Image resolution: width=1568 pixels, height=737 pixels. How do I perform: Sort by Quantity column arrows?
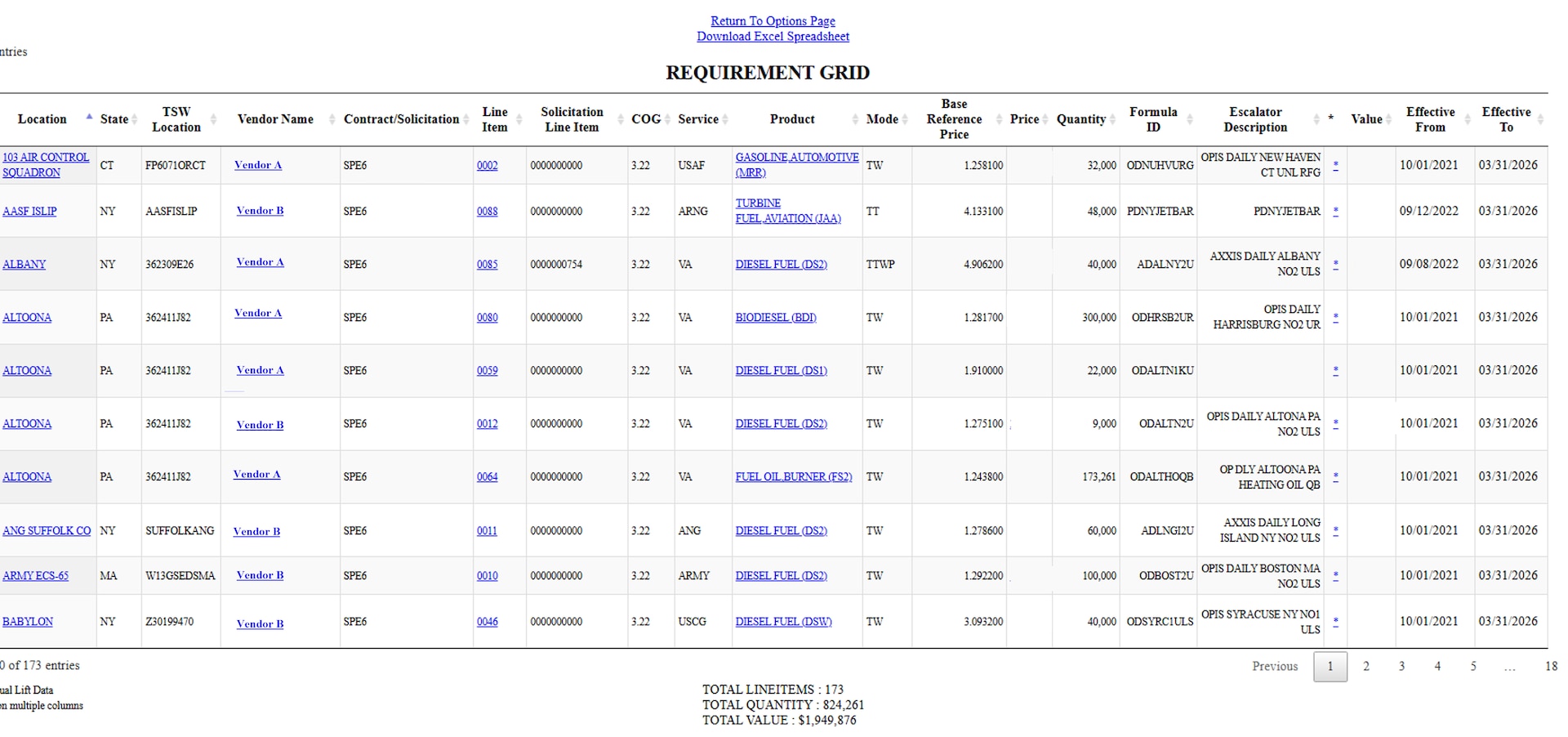pos(1112,119)
